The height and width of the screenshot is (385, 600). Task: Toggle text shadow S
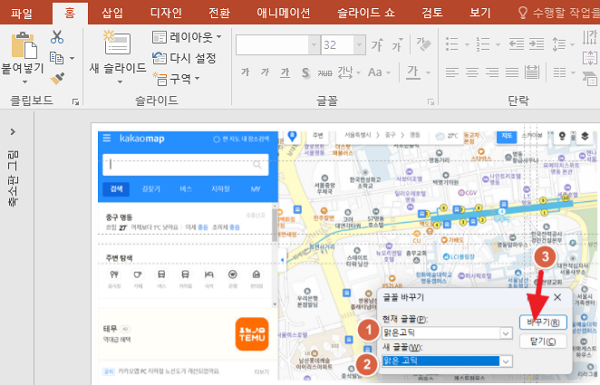(305, 72)
